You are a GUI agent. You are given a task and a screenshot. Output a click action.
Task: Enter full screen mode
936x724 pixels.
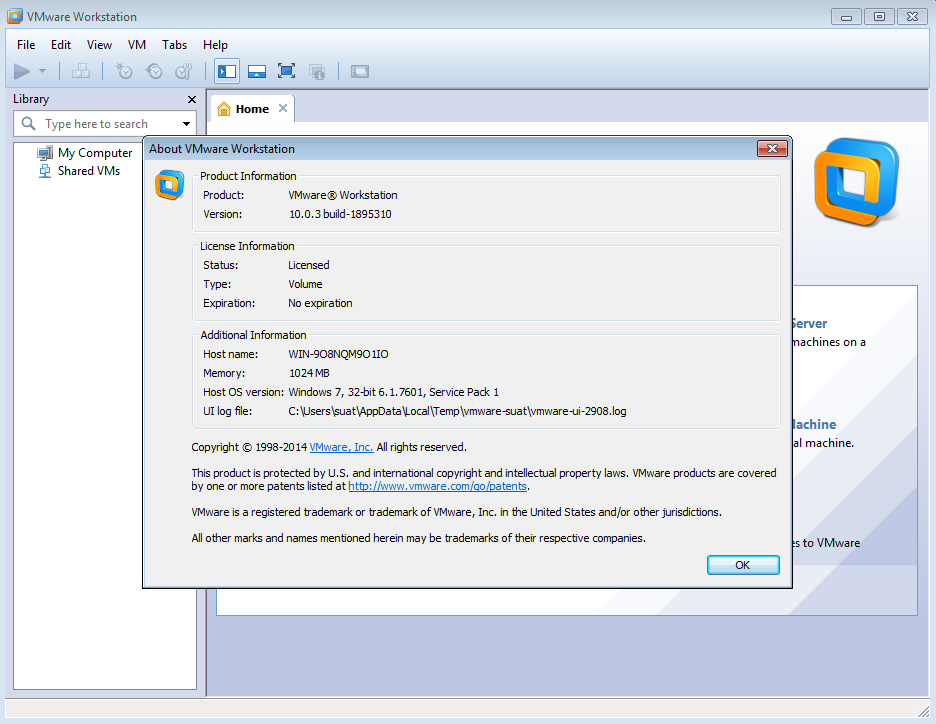tap(285, 71)
